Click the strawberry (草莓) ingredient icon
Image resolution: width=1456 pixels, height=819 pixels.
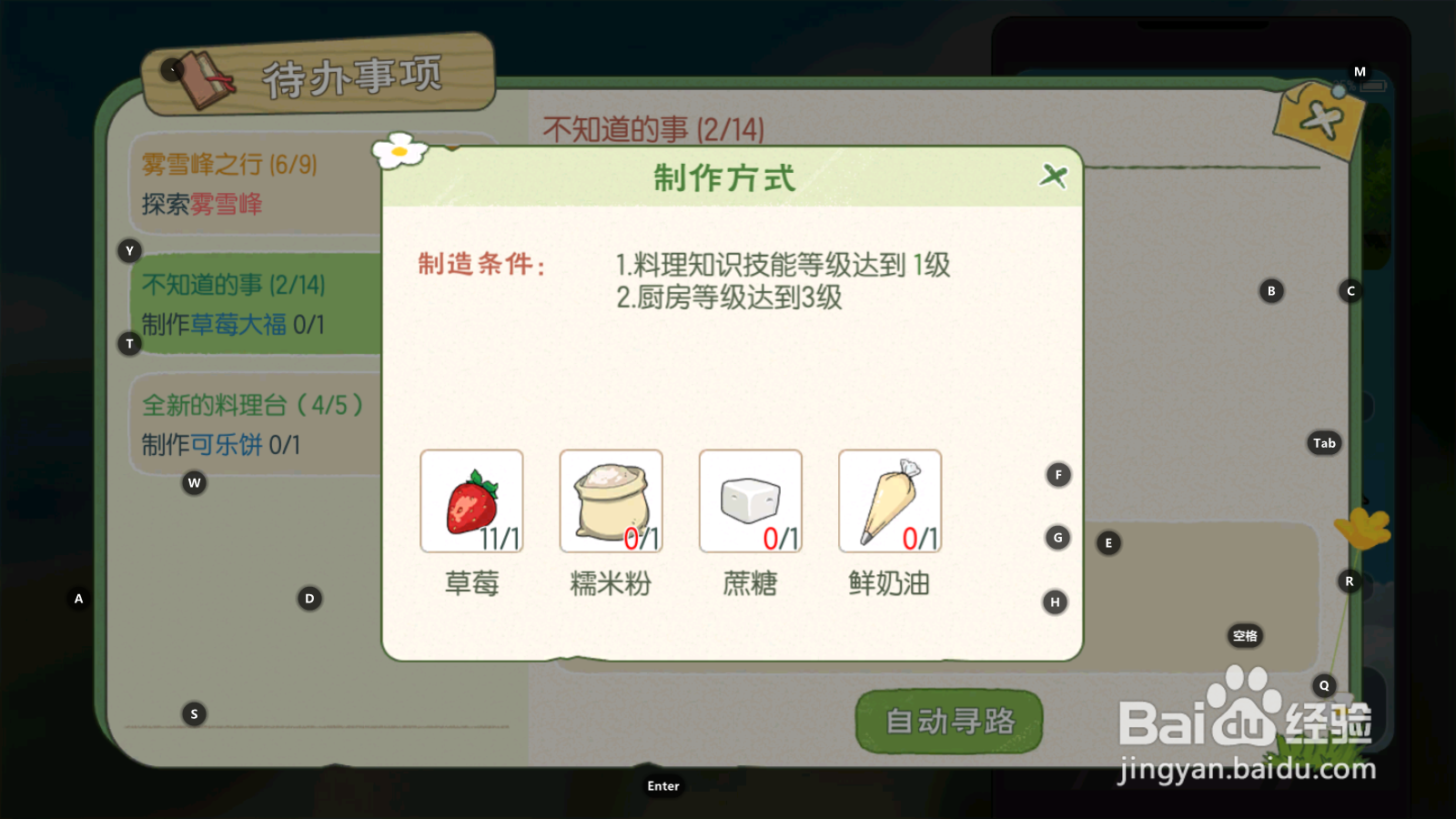pyautogui.click(x=471, y=501)
